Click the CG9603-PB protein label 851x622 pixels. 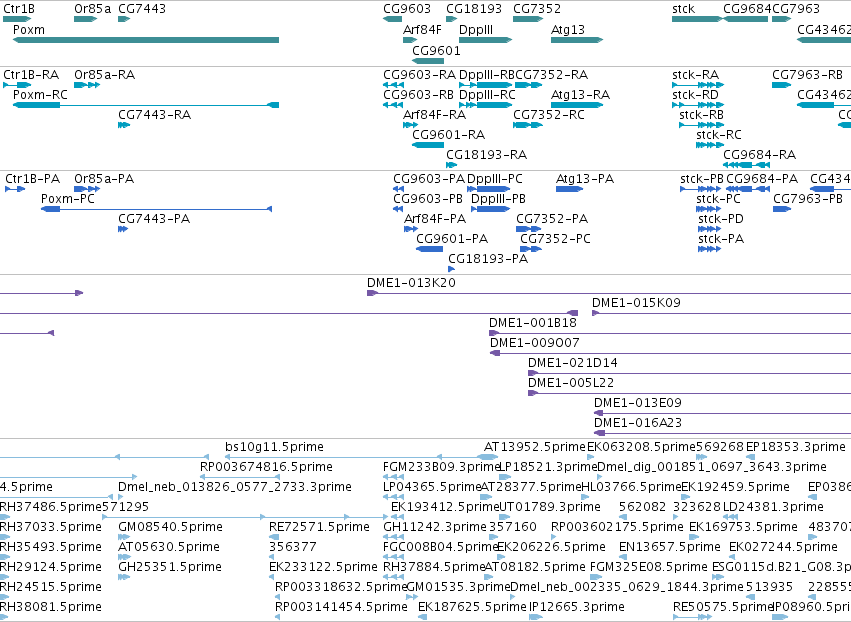tap(428, 199)
